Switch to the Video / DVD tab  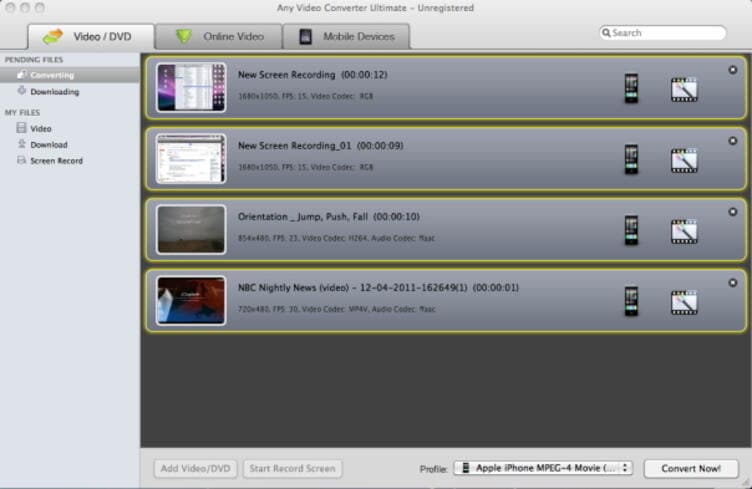coord(91,36)
